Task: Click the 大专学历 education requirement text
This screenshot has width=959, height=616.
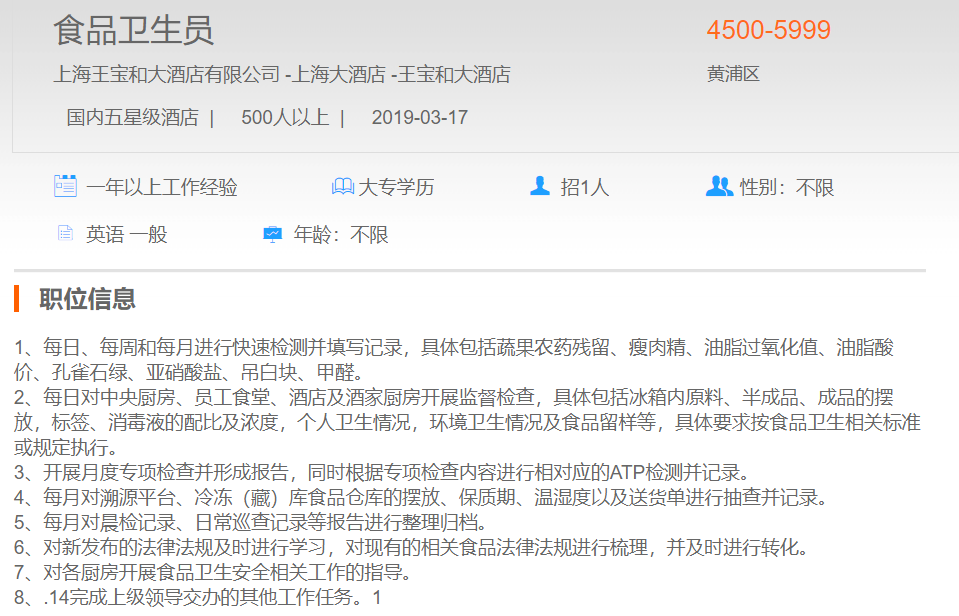Action: tap(397, 187)
